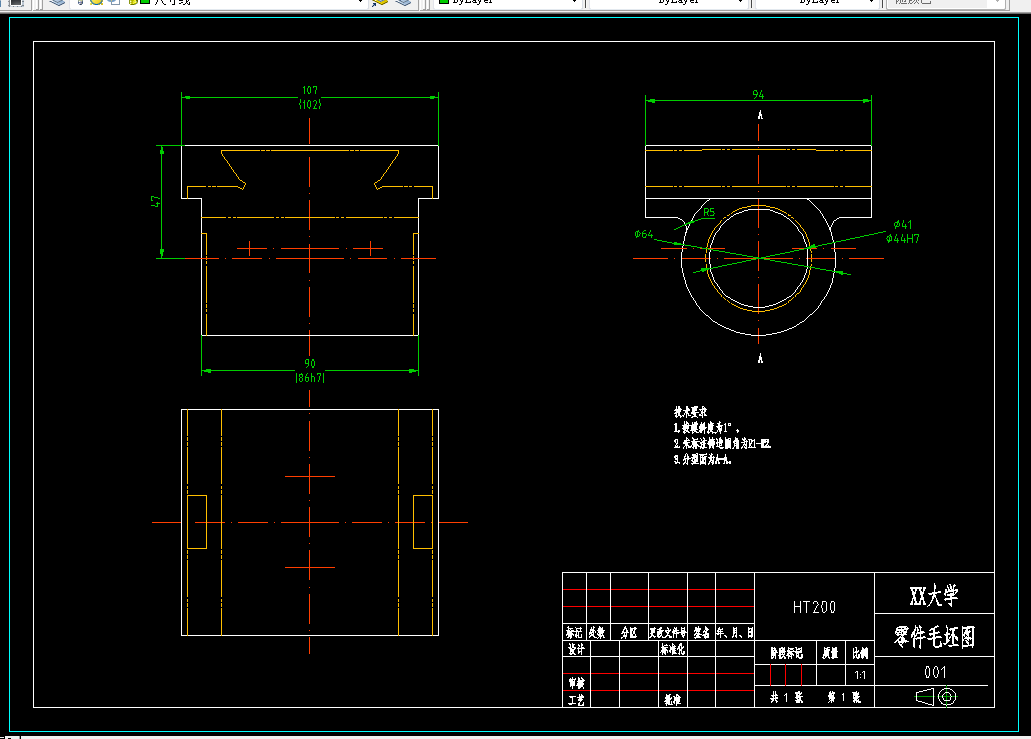Select the 标准化 title block cell
Screen dimensions: 1031x739
[673, 650]
